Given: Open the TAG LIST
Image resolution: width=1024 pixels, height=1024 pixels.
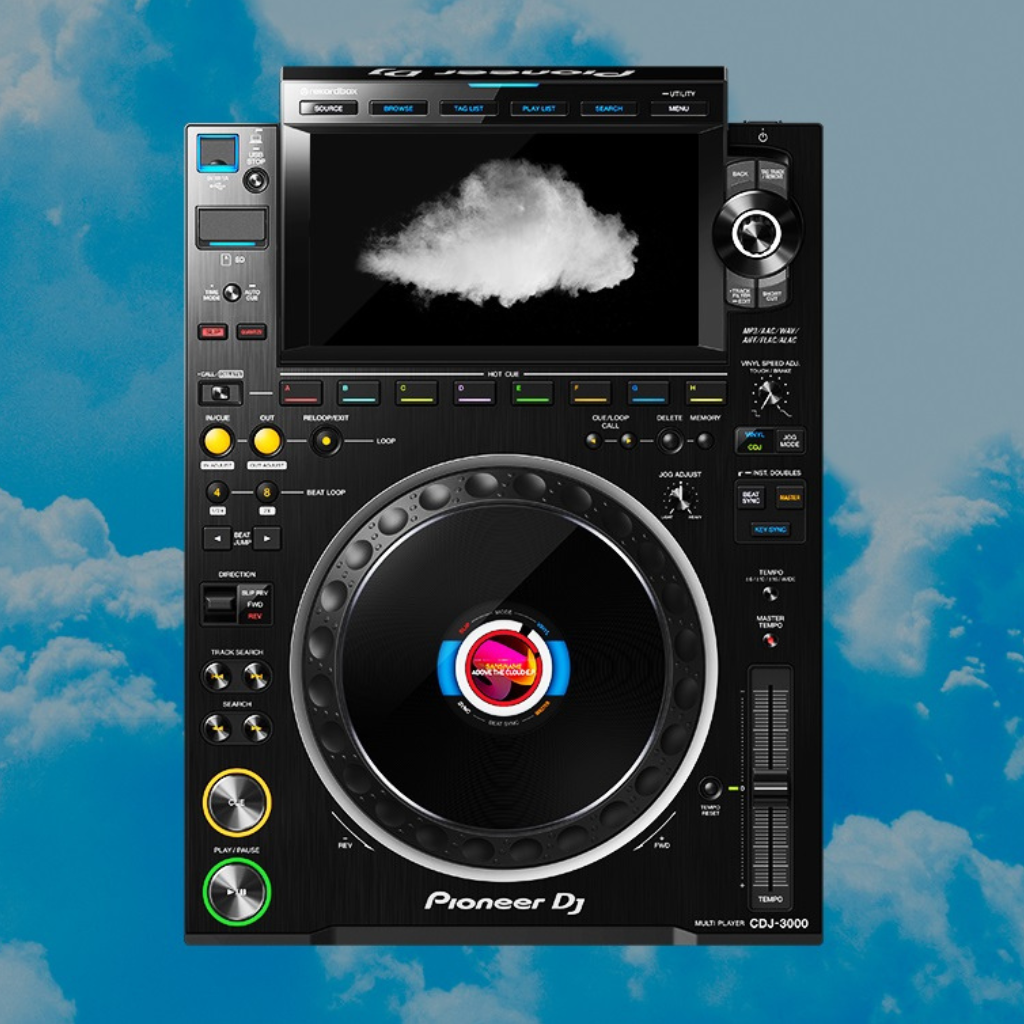Looking at the screenshot, I should (469, 108).
